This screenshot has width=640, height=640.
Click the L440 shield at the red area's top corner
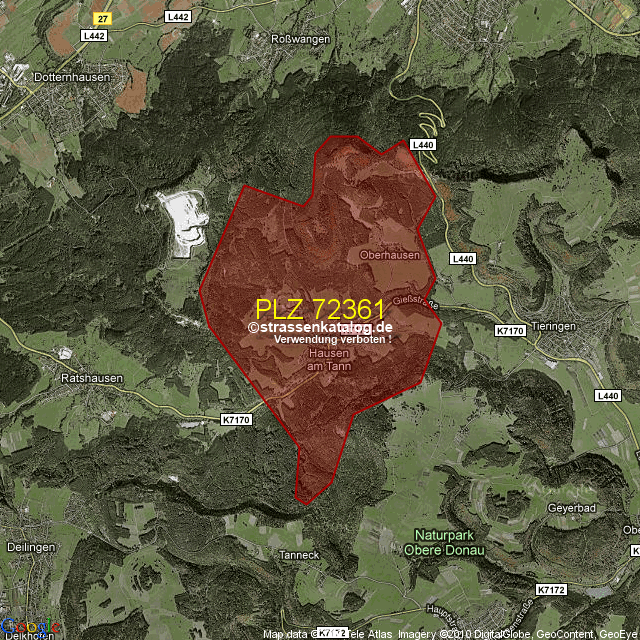(x=424, y=145)
